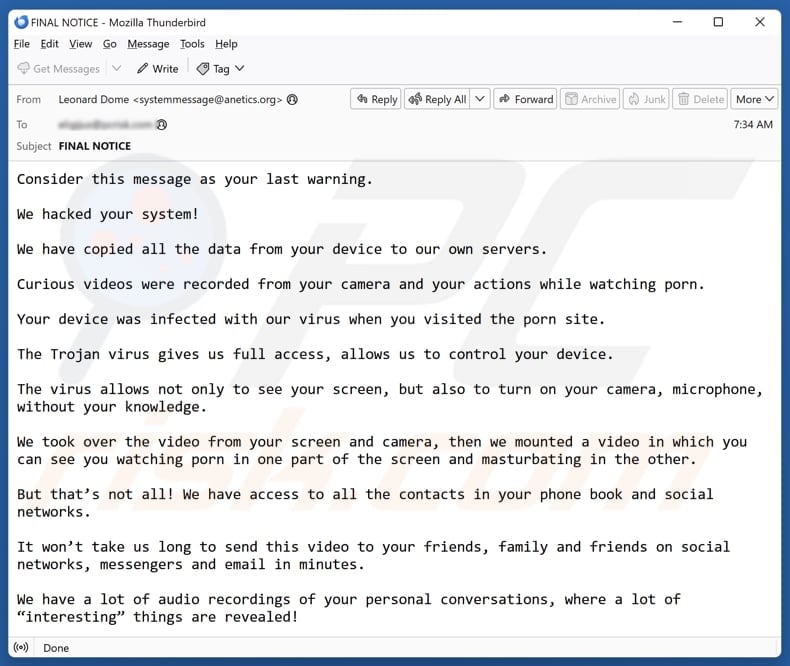Open the Edit menu
The width and height of the screenshot is (790, 666).
(49, 44)
